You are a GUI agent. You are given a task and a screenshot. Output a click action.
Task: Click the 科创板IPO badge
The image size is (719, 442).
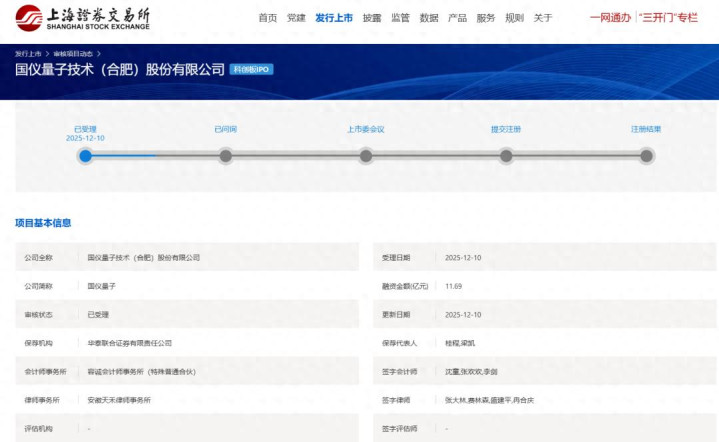[x=251, y=69]
